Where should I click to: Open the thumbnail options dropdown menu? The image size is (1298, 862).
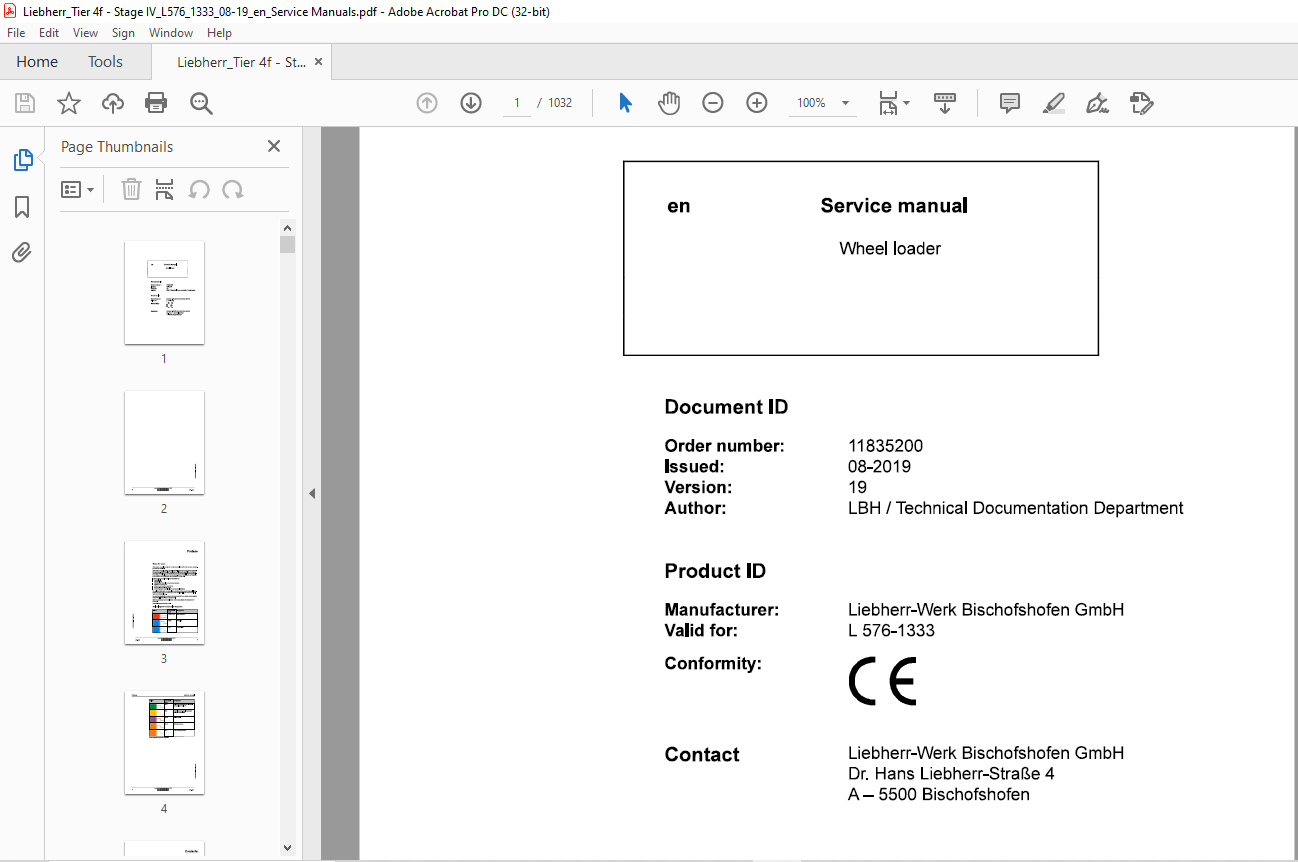[x=78, y=190]
